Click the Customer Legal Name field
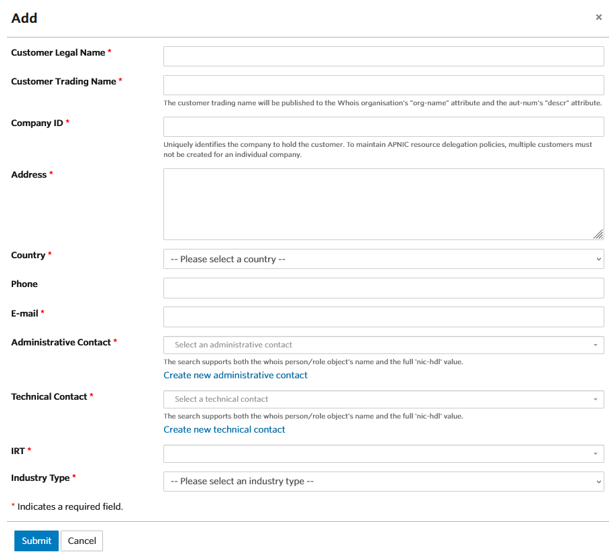Viewport: 616px width, 556px height. 383,56
